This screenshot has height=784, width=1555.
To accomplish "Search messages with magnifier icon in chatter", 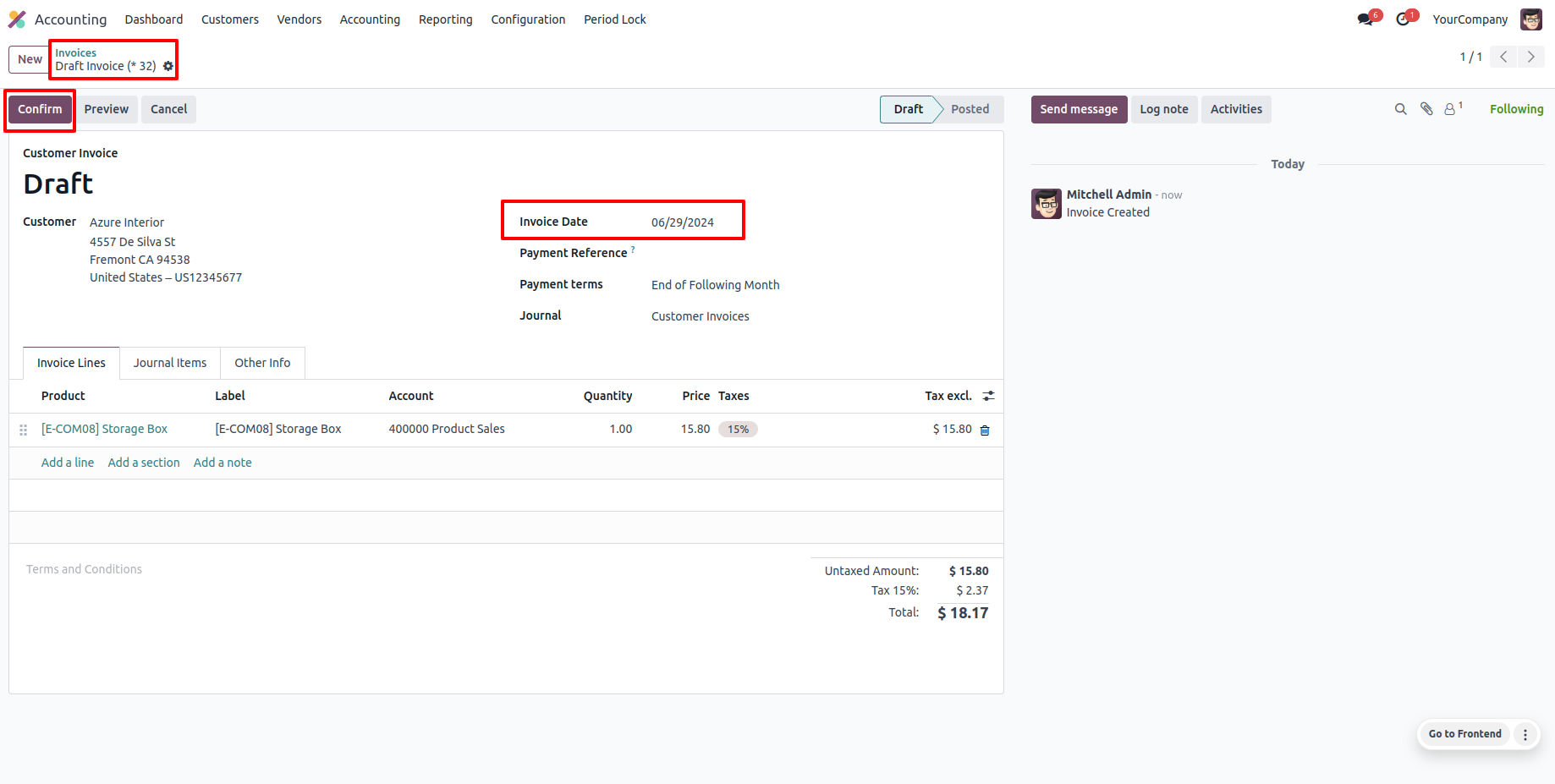I will 1401,109.
